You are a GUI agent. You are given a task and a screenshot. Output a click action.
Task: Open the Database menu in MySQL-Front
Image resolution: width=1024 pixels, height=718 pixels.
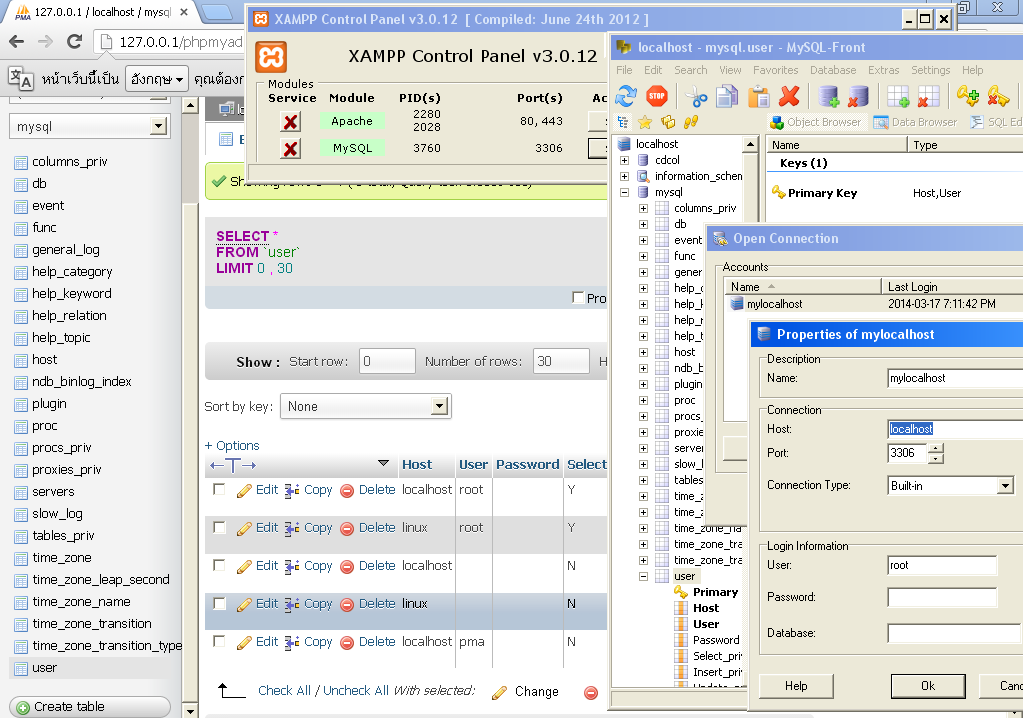tap(832, 70)
